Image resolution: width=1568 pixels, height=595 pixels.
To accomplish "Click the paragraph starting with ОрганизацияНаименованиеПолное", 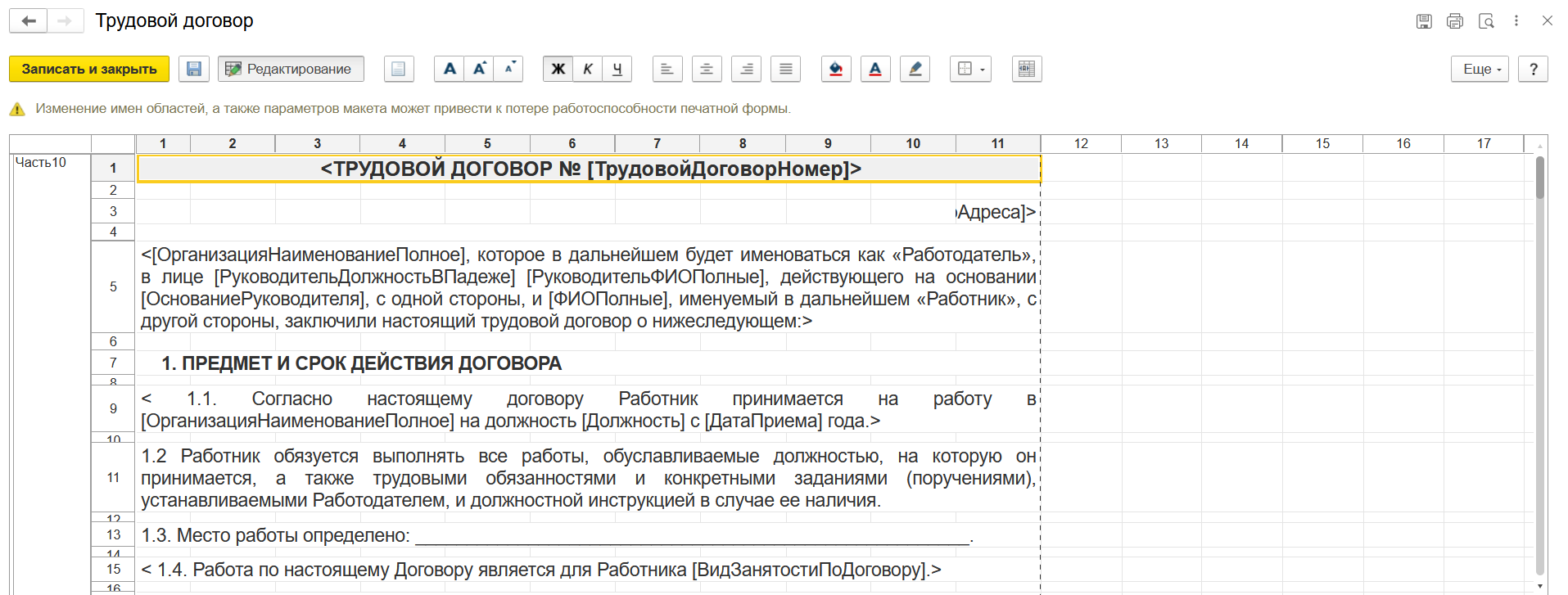I will pyautogui.click(x=588, y=287).
